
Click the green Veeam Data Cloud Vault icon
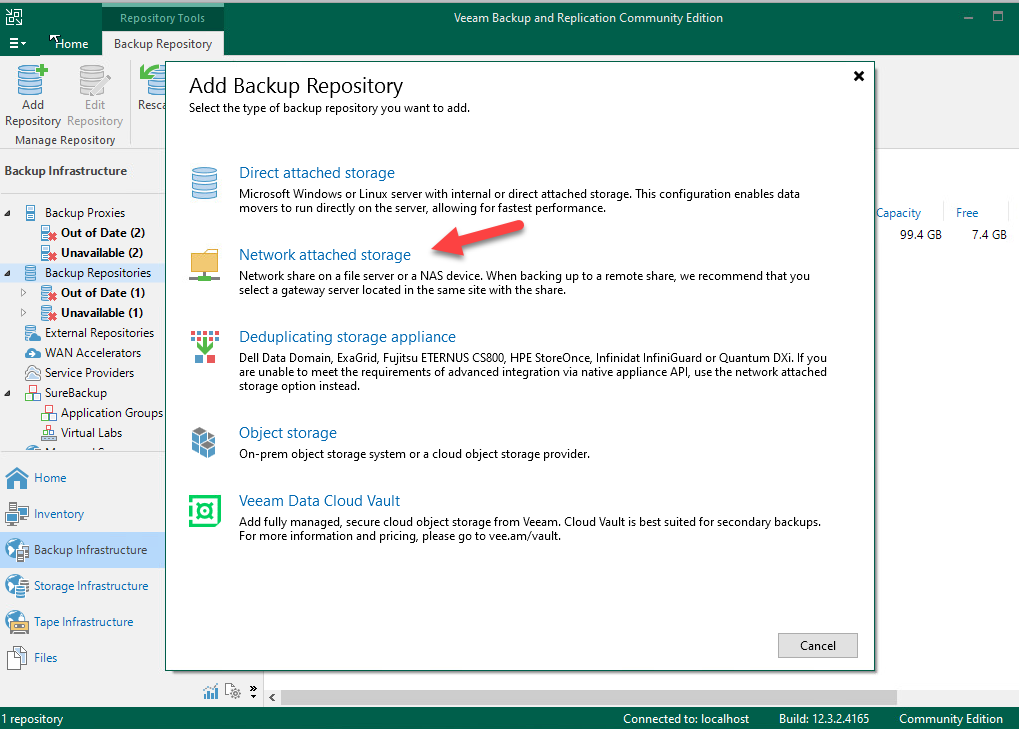(x=204, y=511)
